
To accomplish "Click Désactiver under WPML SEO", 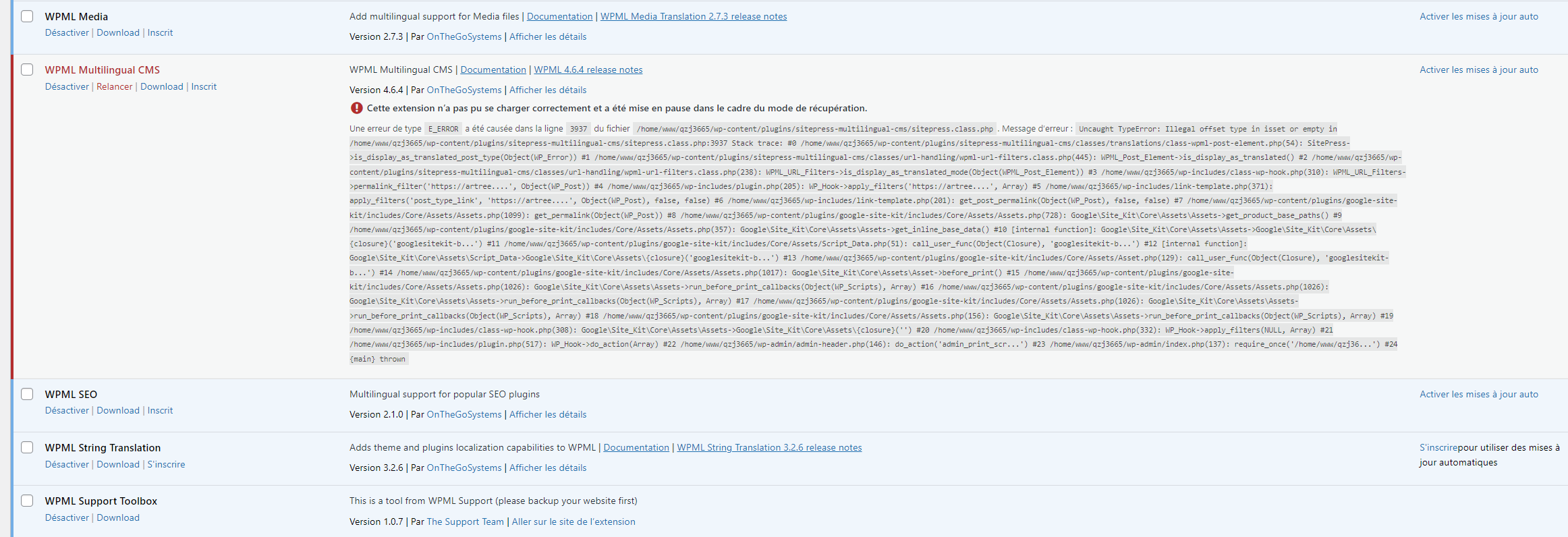I will [67, 410].
